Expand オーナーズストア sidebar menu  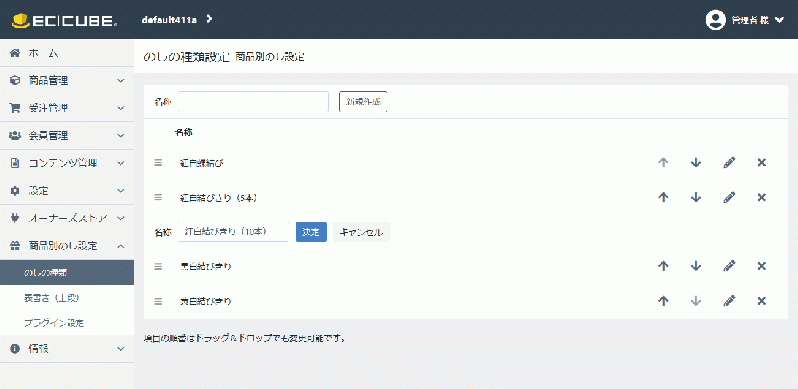tap(67, 218)
